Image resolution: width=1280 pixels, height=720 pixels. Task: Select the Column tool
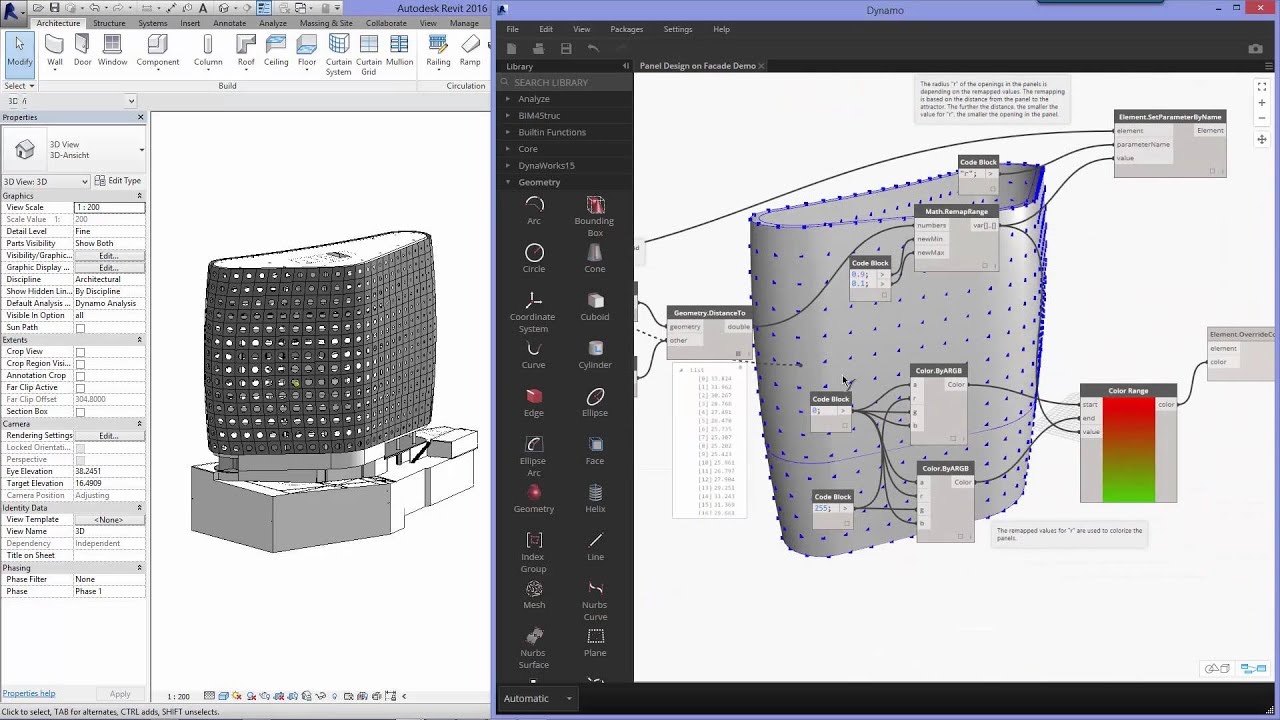click(x=208, y=51)
